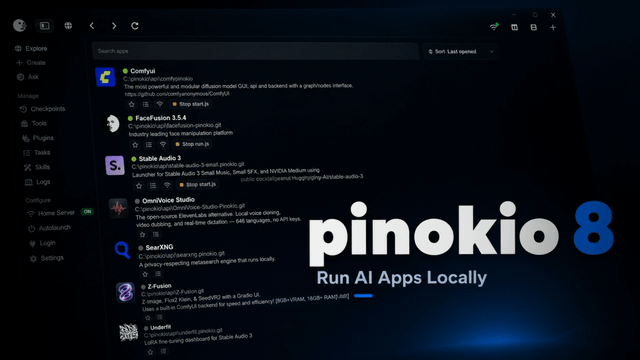Screen dimensions: 640x360
Task: Open the Stable Audio 3 list menu icon
Action: [153, 186]
